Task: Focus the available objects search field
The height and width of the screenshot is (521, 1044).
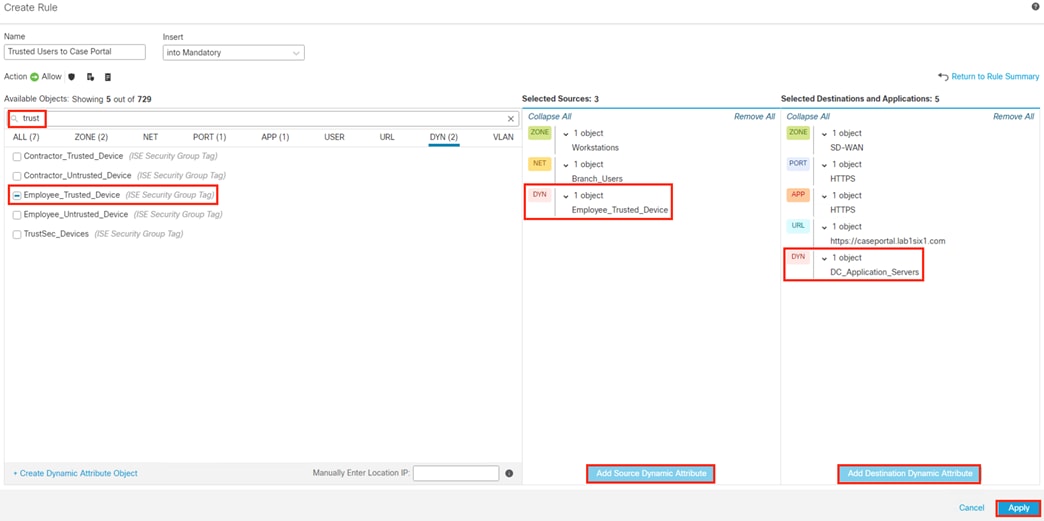Action: tap(263, 119)
